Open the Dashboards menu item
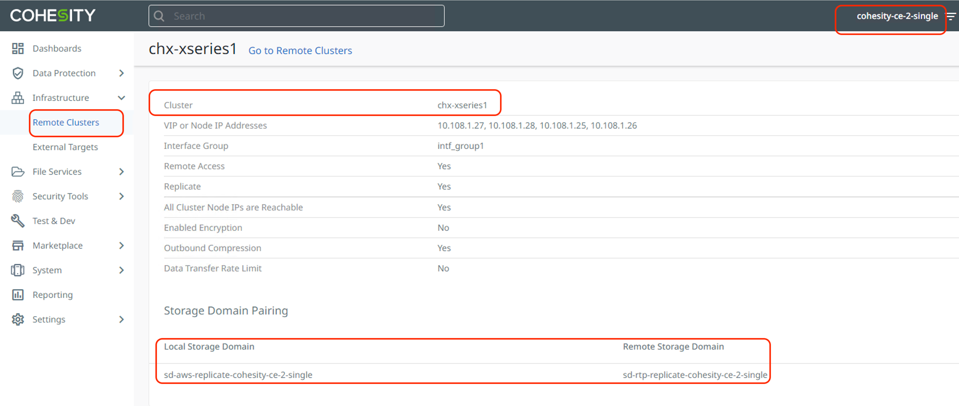 click(57, 48)
